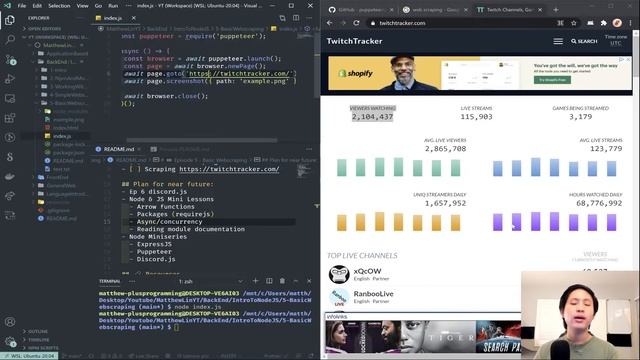Create a new terminal with plus icon
The width and height of the screenshot is (640, 360).
point(255,281)
